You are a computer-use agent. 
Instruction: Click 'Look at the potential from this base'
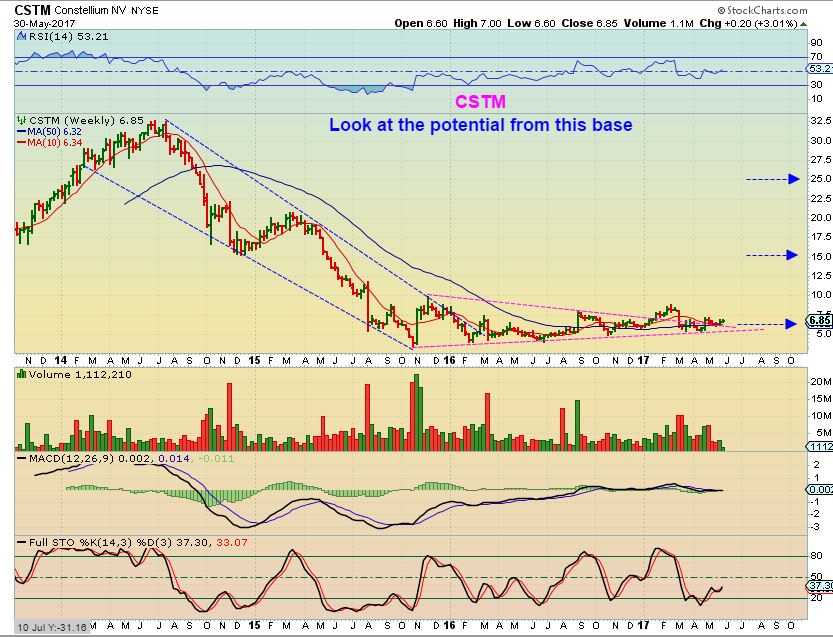tap(481, 125)
